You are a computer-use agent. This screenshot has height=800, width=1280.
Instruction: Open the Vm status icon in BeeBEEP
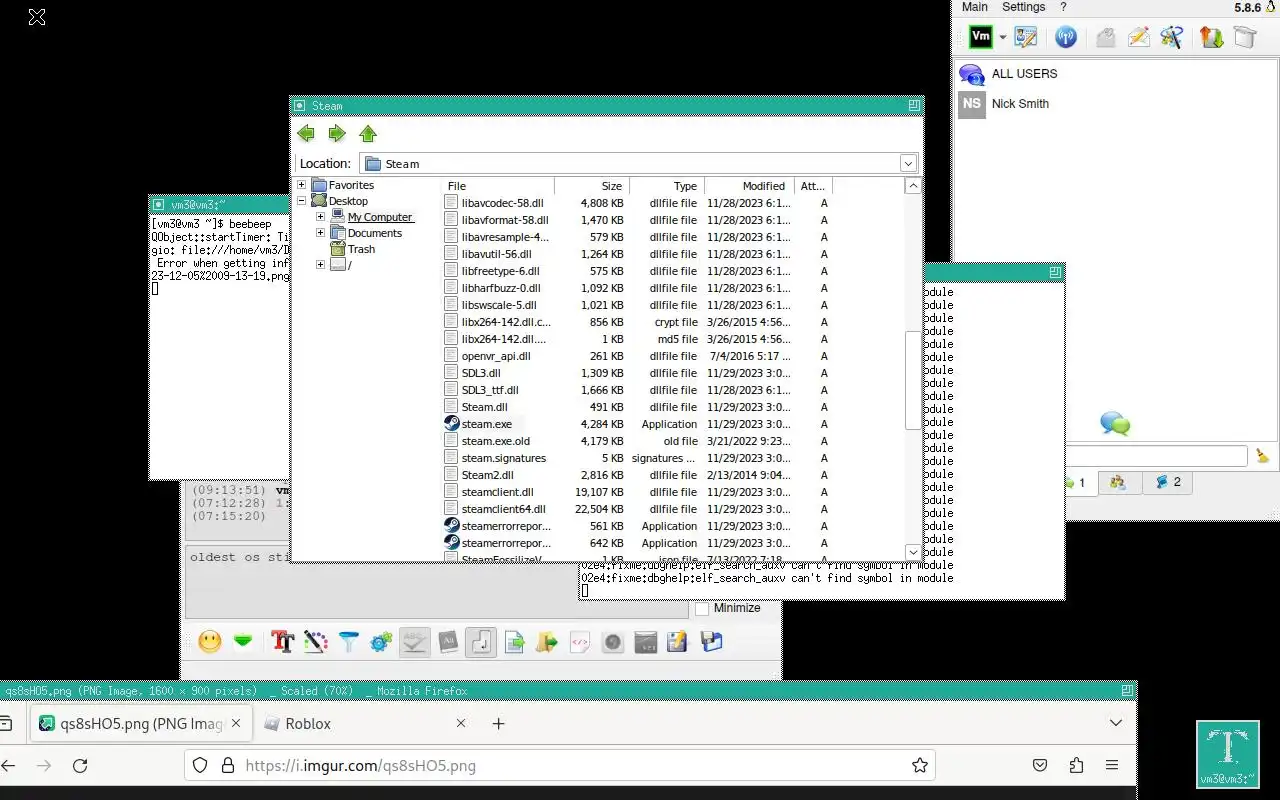coord(981,37)
